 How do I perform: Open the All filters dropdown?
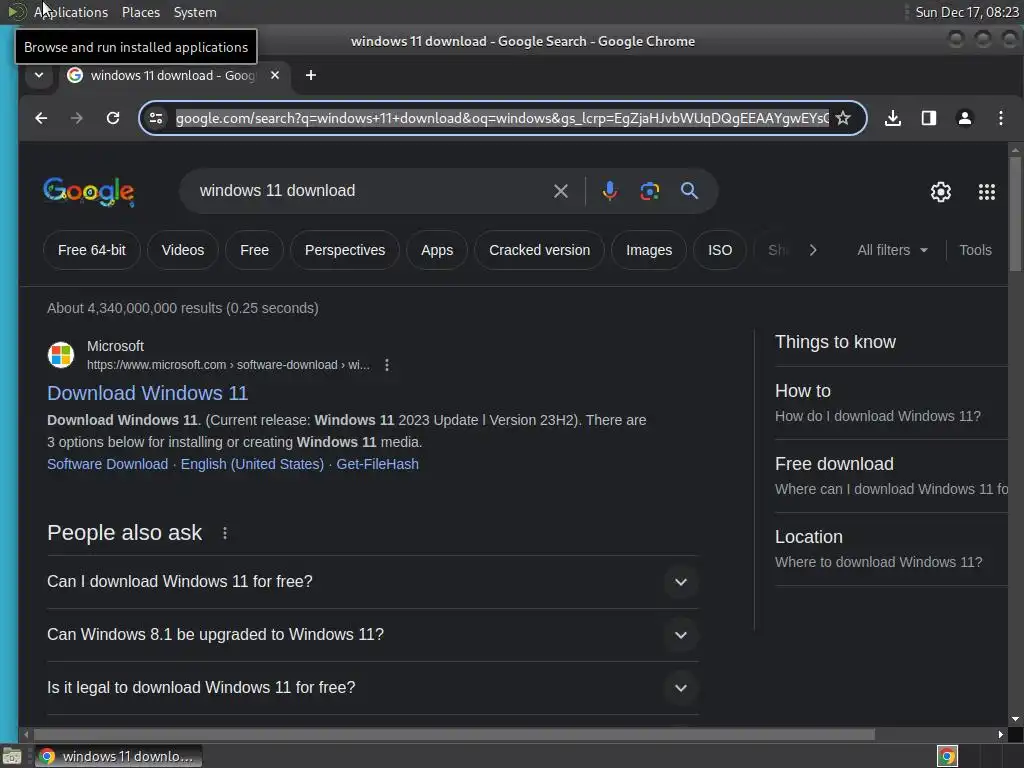coord(892,250)
